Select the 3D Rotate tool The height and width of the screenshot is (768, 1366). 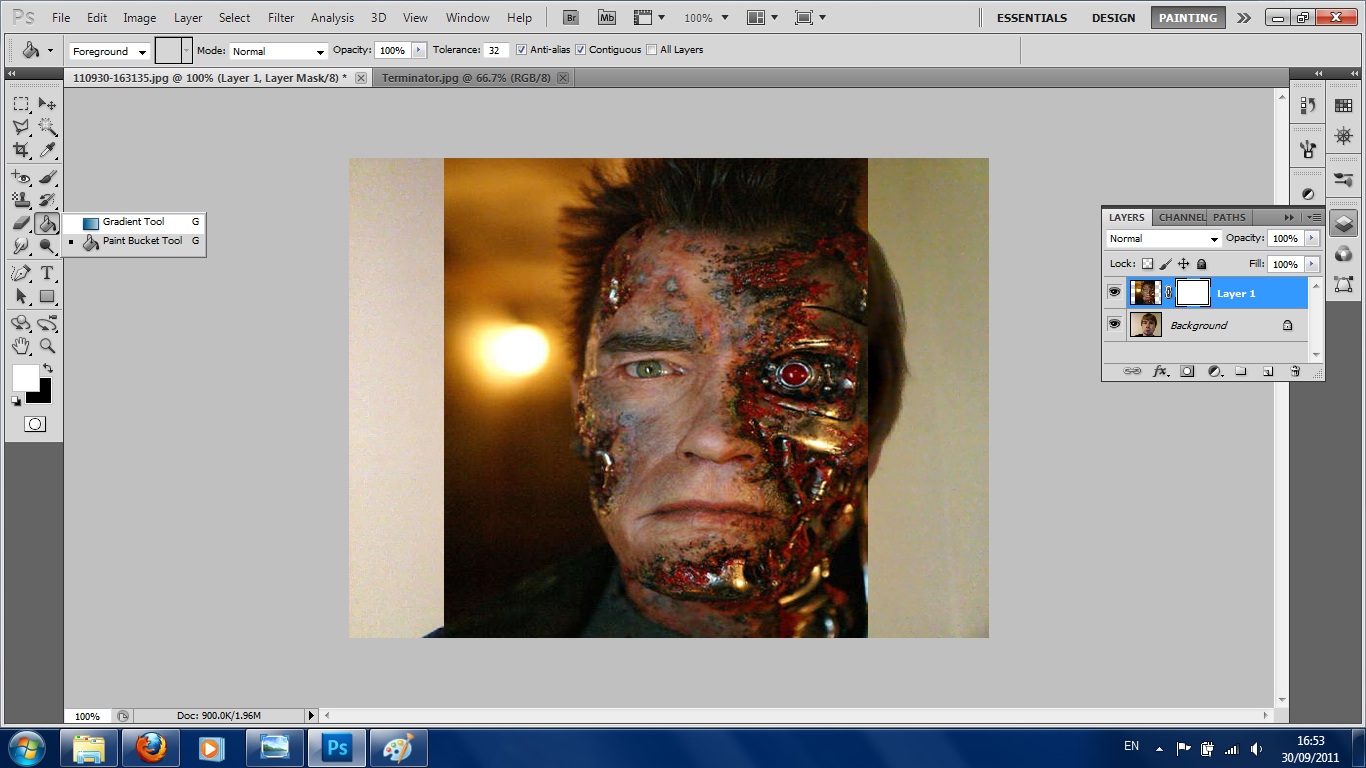point(21,323)
